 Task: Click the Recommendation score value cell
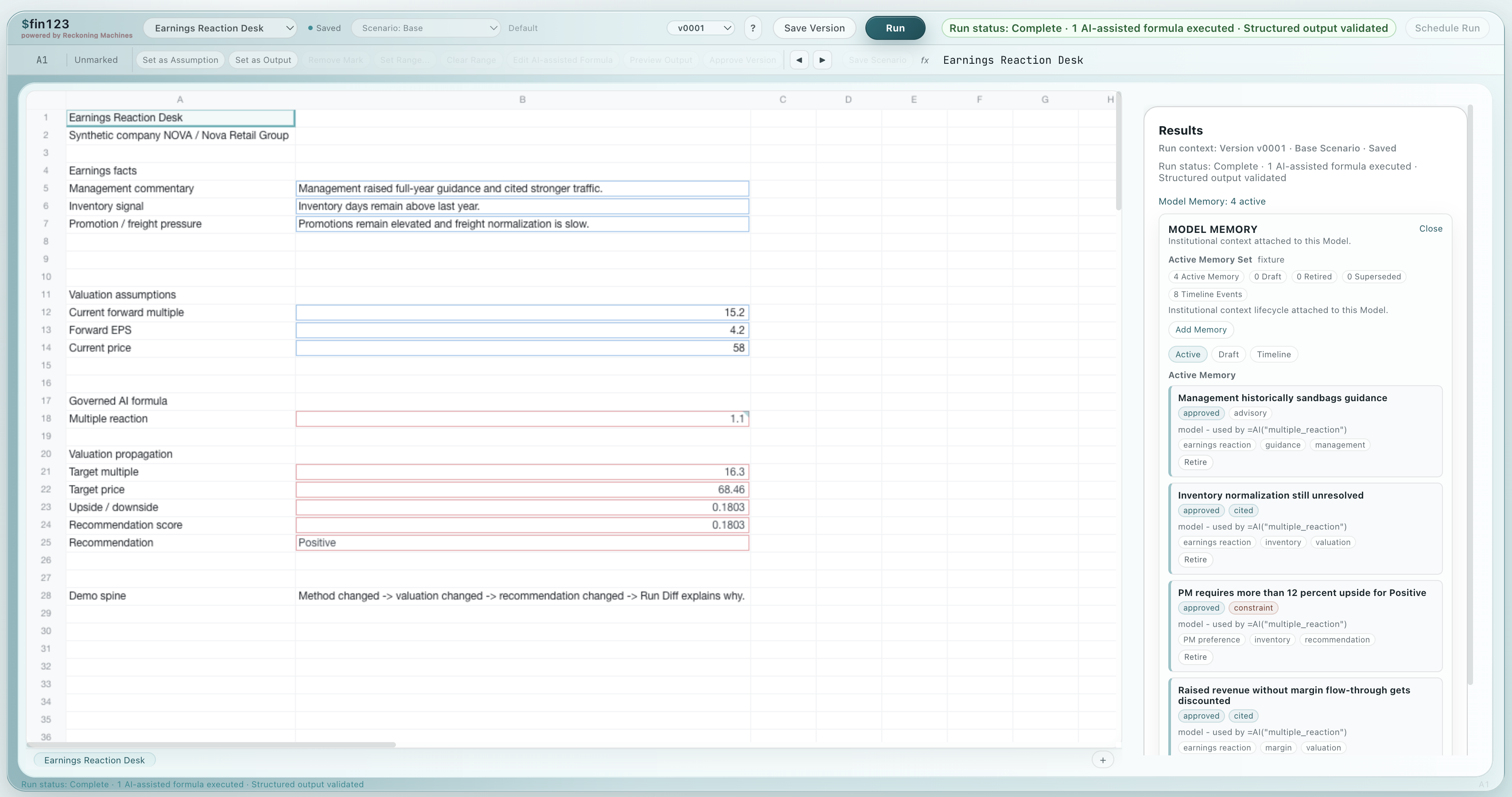click(x=522, y=525)
